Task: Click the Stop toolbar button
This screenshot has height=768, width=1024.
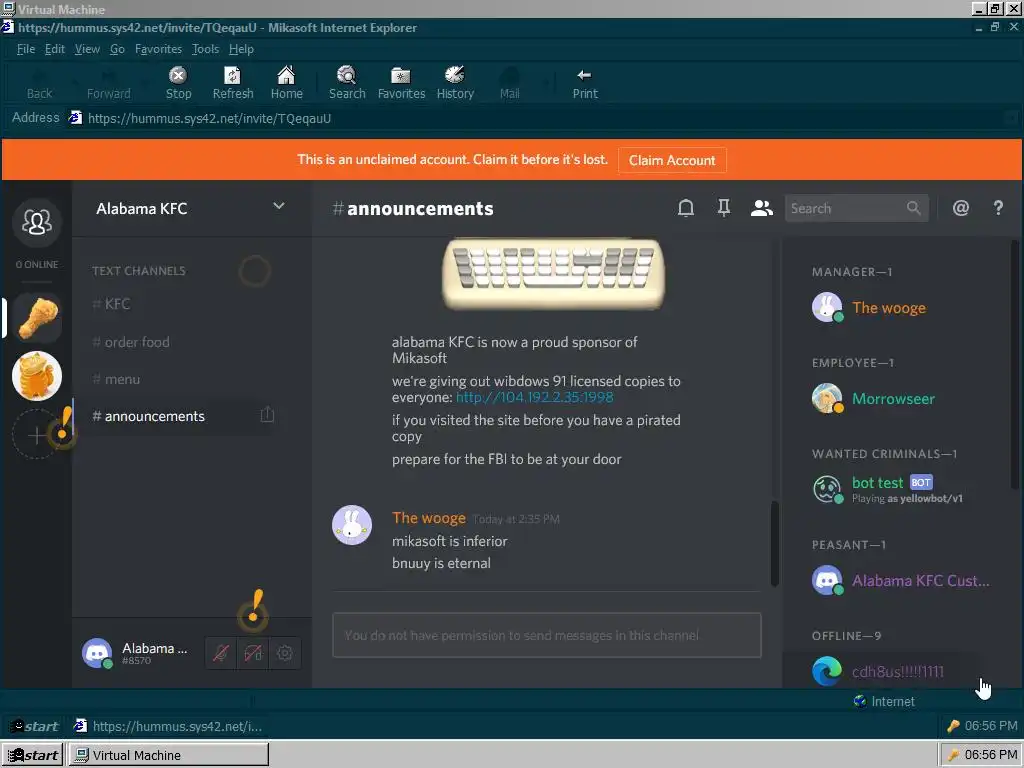Action: (x=178, y=83)
